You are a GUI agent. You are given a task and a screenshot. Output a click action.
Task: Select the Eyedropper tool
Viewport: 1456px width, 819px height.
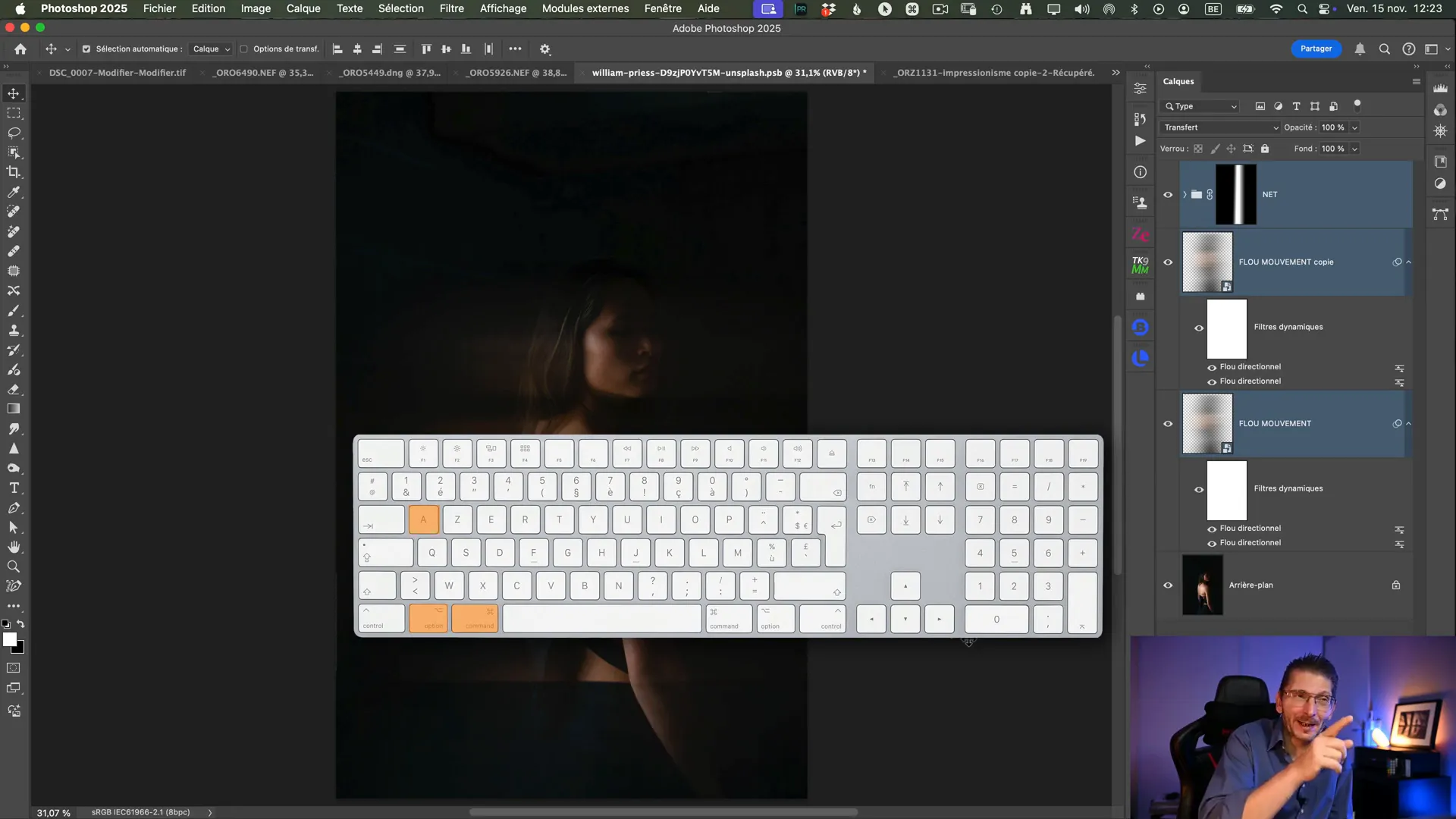[14, 192]
